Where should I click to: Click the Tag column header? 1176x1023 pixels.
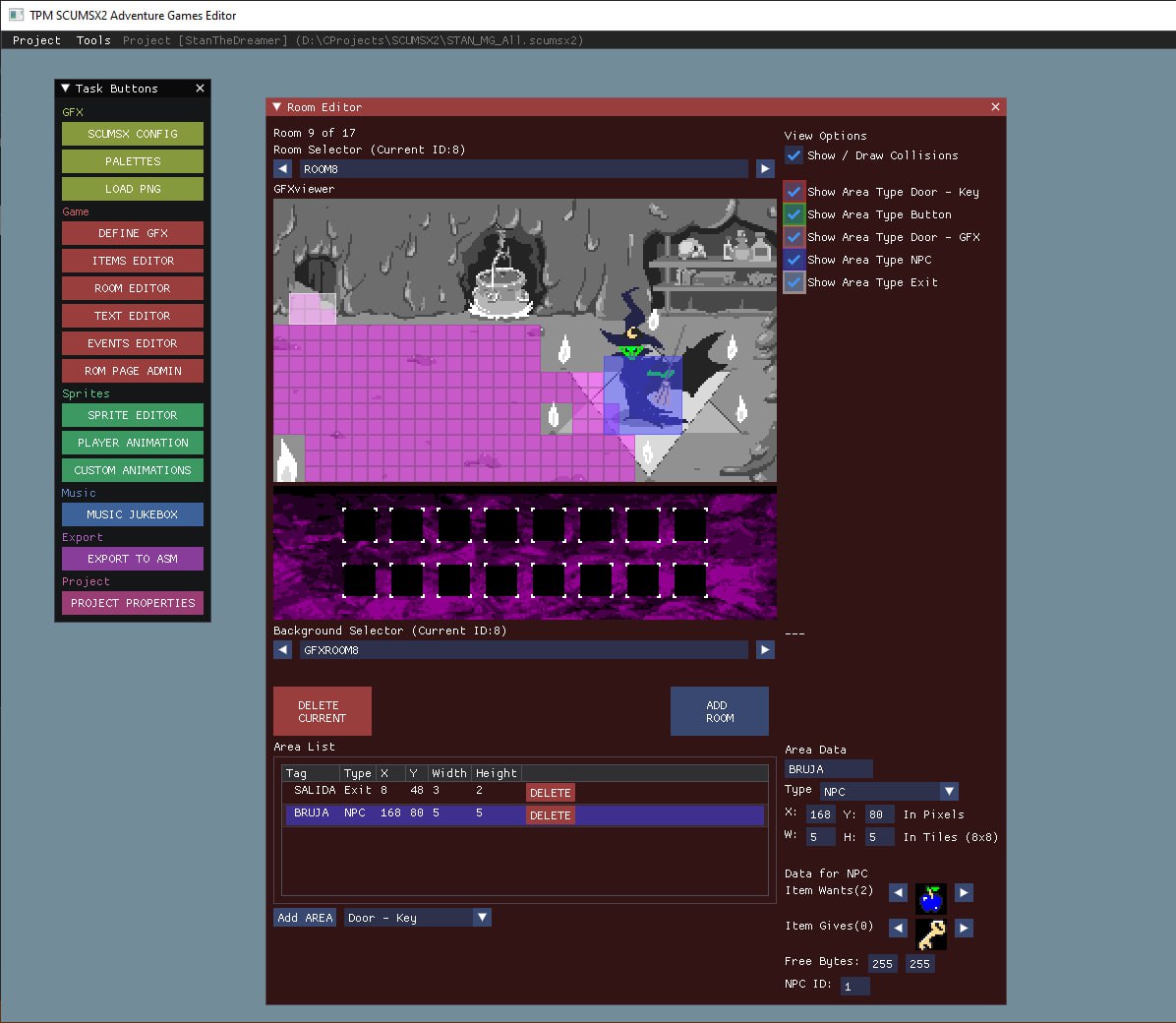click(x=311, y=773)
